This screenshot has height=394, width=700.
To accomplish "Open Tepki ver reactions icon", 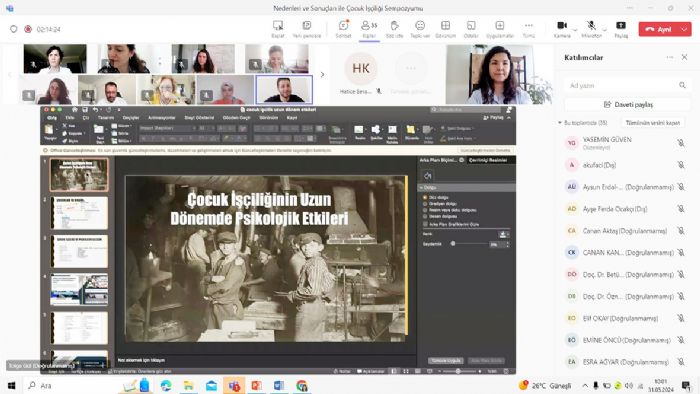I will pos(420,29).
